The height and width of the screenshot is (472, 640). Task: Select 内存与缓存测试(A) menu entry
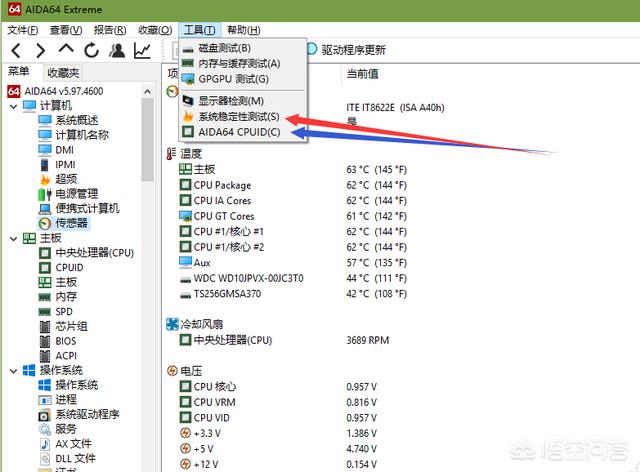coord(242,64)
